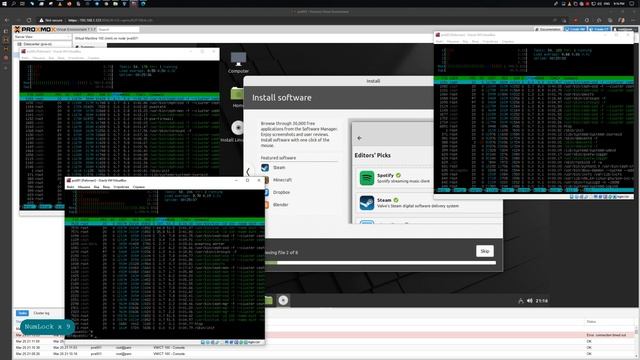Open the logged-in user dropdown

tap(624, 29)
